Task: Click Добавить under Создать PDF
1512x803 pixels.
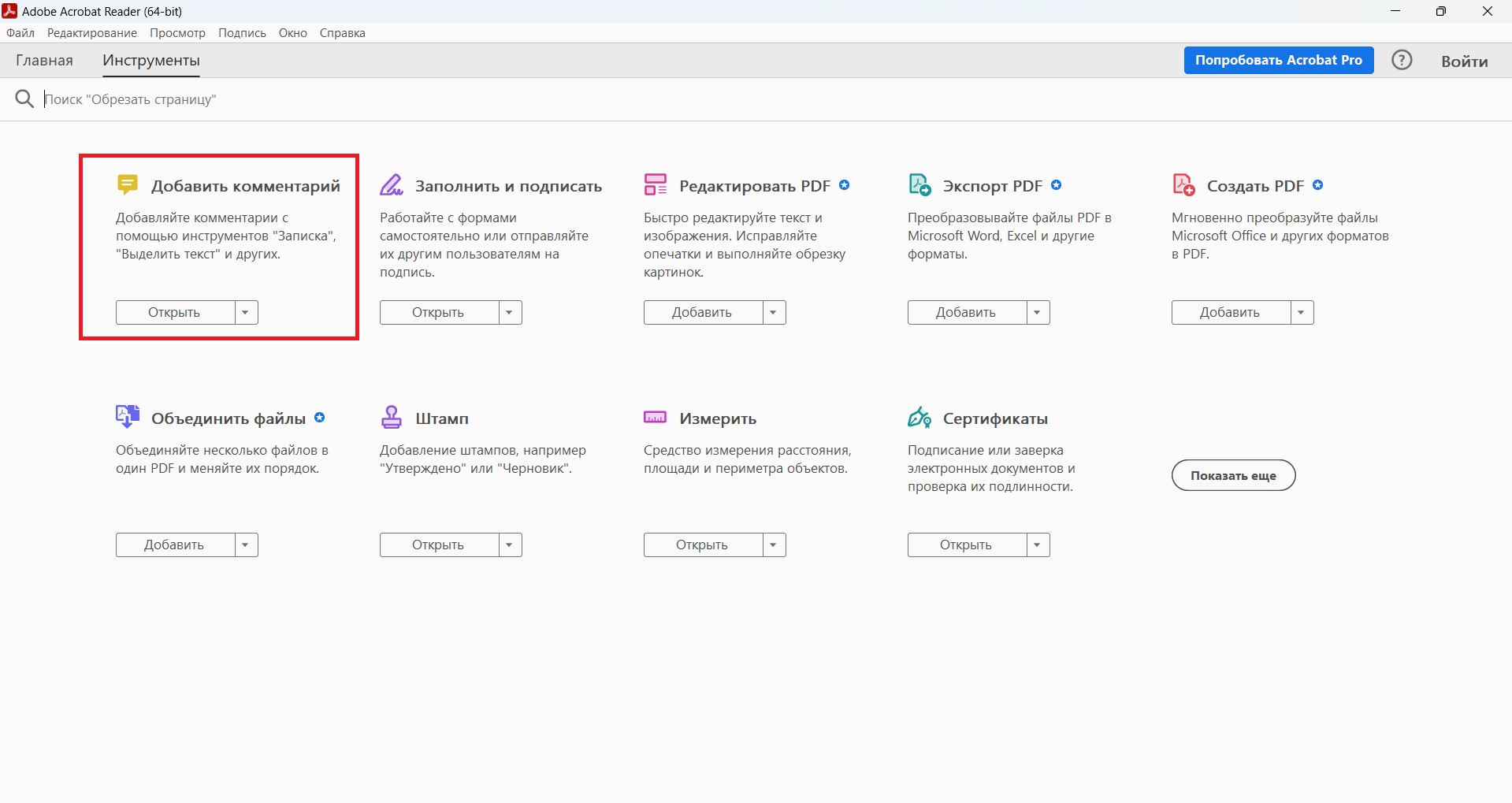Action: pos(1231,313)
